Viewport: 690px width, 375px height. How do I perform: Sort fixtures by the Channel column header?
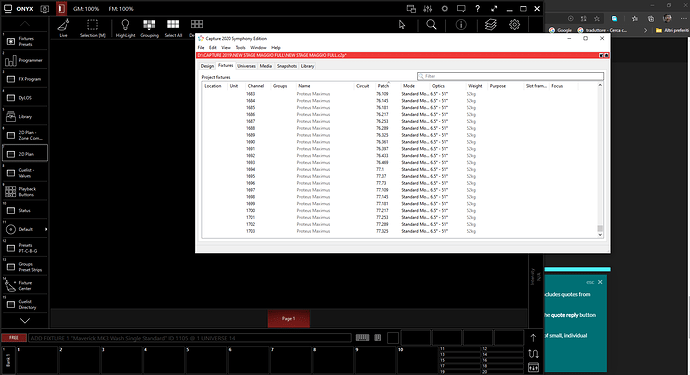pyautogui.click(x=256, y=86)
